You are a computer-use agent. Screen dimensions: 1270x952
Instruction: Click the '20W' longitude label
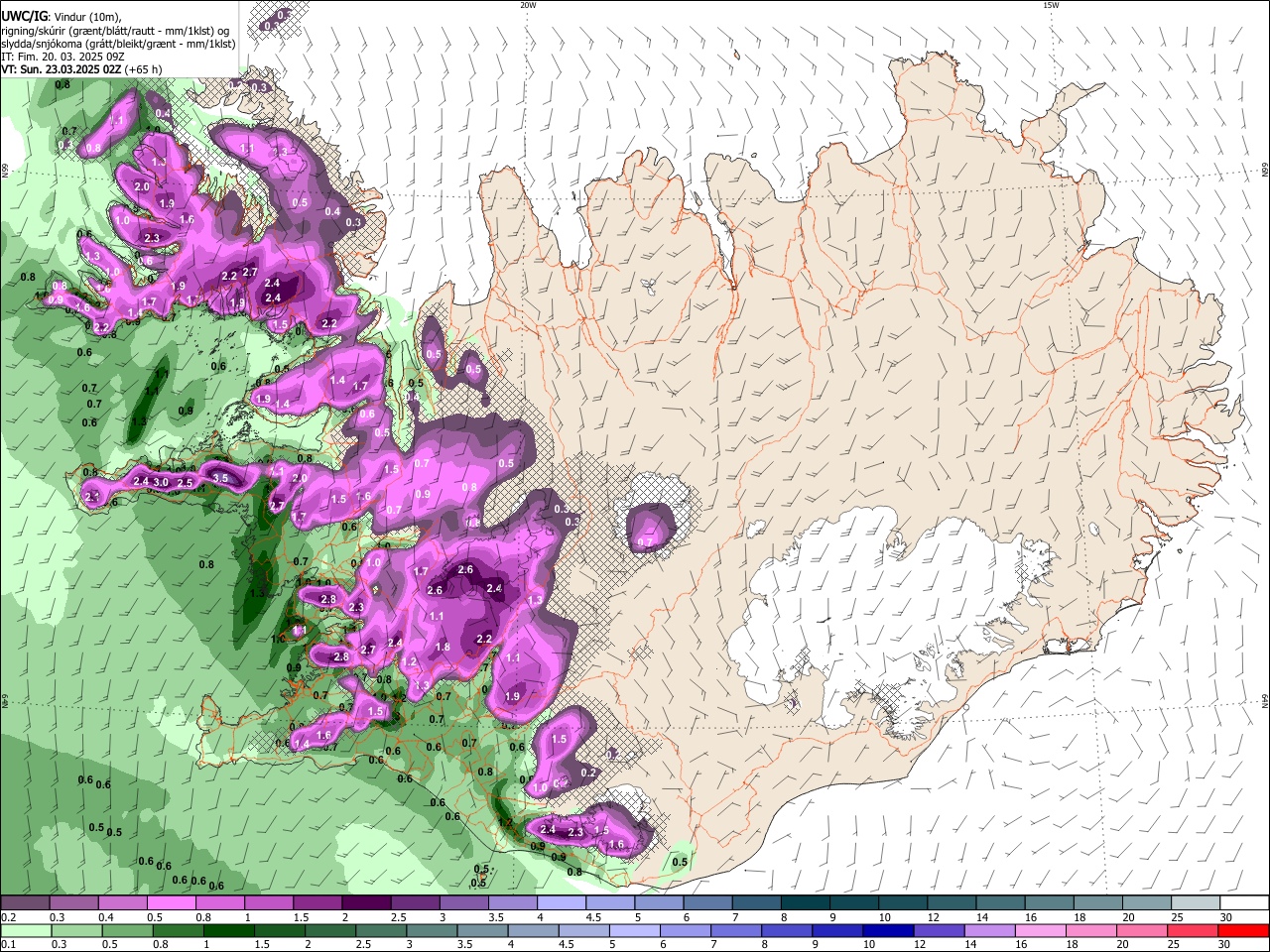pos(528,5)
